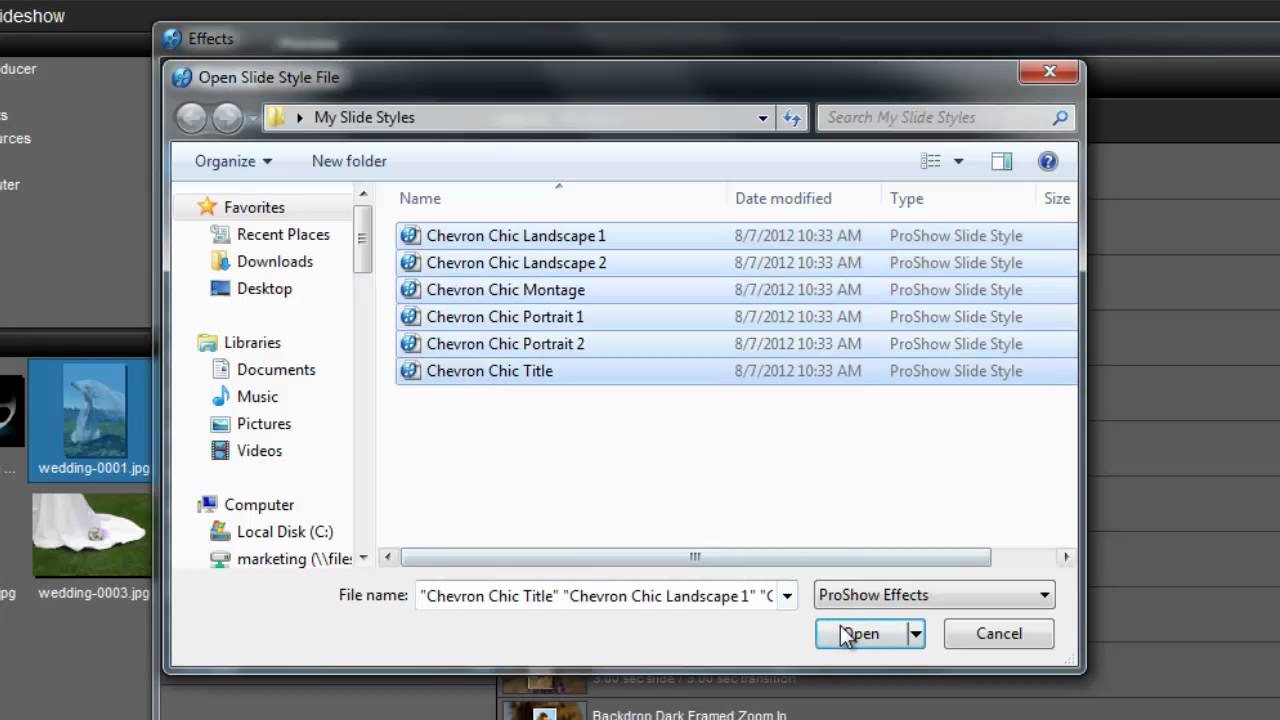The image size is (1280, 720).
Task: Click the Music library icon
Action: click(x=221, y=396)
